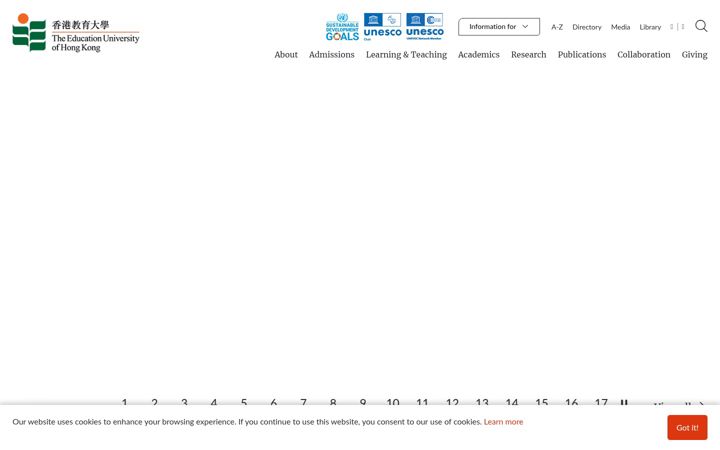Open the Publications menu
The height and width of the screenshot is (450, 720).
coord(582,55)
